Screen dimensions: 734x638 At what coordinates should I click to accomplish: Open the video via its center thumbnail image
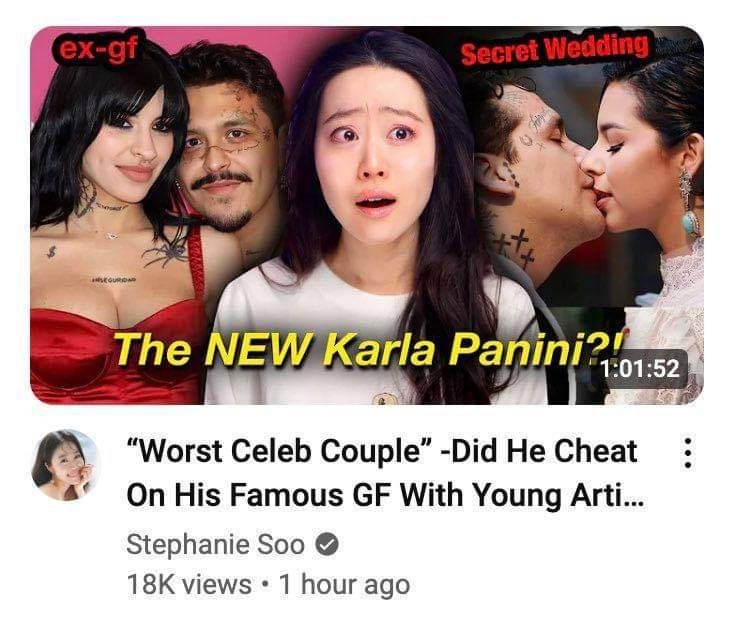[x=367, y=215]
